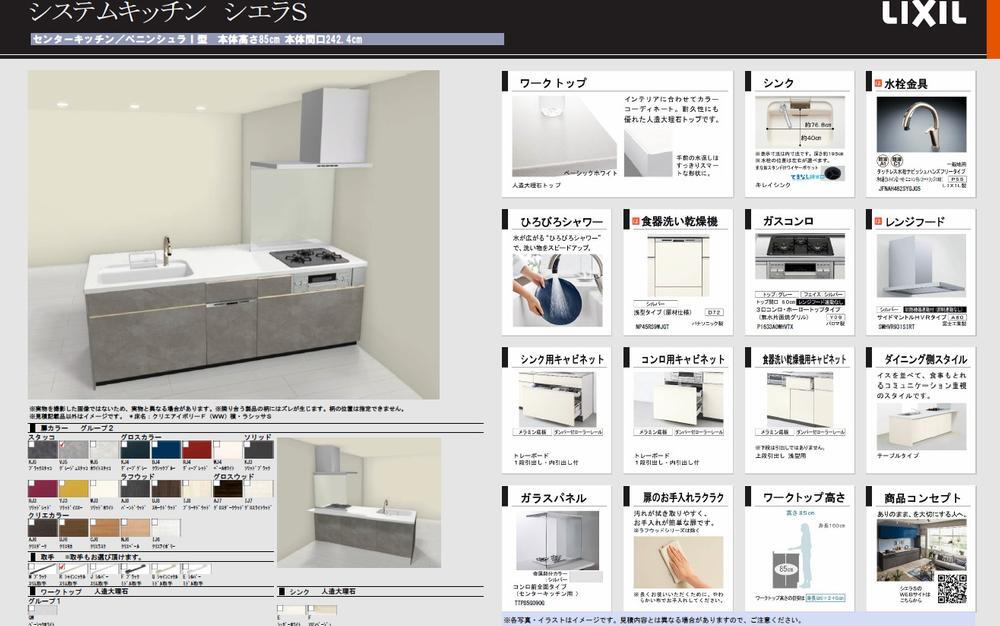The width and height of the screenshot is (1000, 626).
Task: Click the orange badge next to 水栓金具
Action: click(877, 84)
